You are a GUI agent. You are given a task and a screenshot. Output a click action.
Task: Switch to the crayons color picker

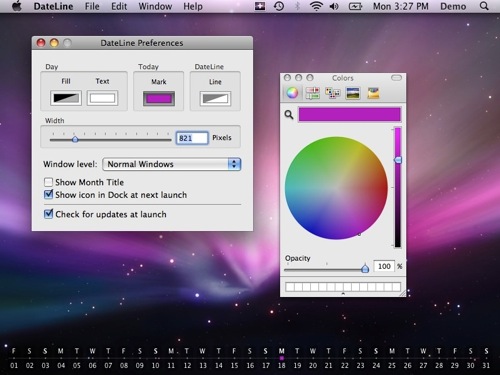[x=373, y=93]
